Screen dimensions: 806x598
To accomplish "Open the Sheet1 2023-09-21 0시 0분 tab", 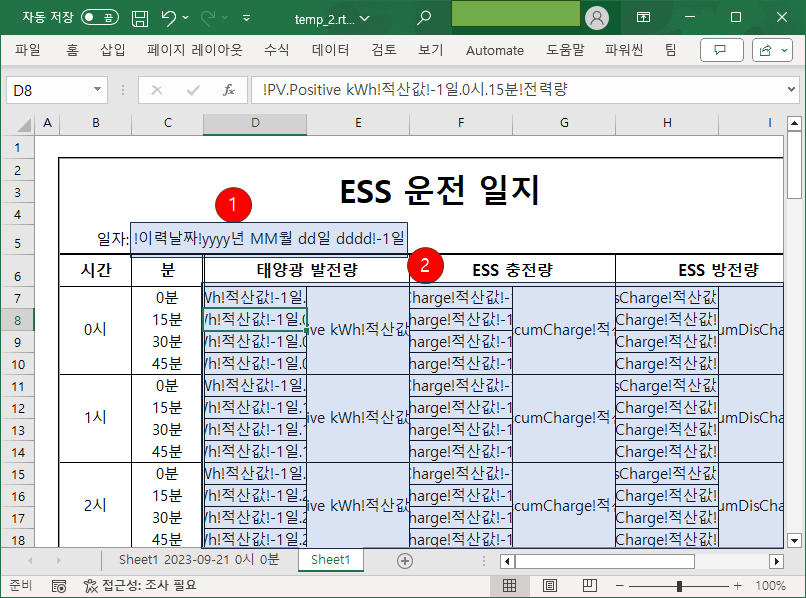I will pos(199,560).
